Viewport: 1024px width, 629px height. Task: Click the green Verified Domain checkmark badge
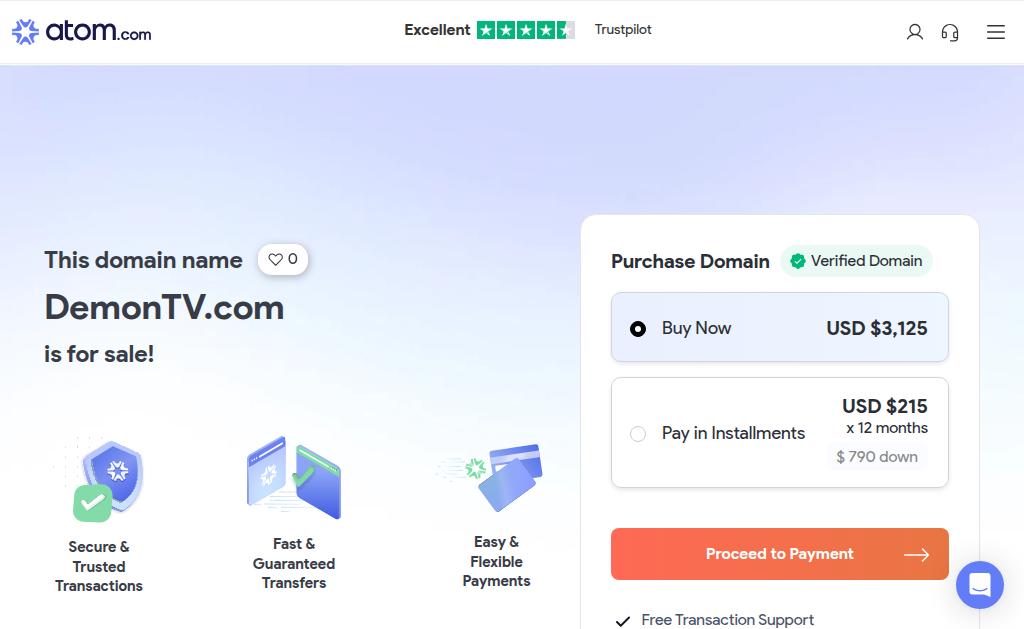(x=797, y=261)
